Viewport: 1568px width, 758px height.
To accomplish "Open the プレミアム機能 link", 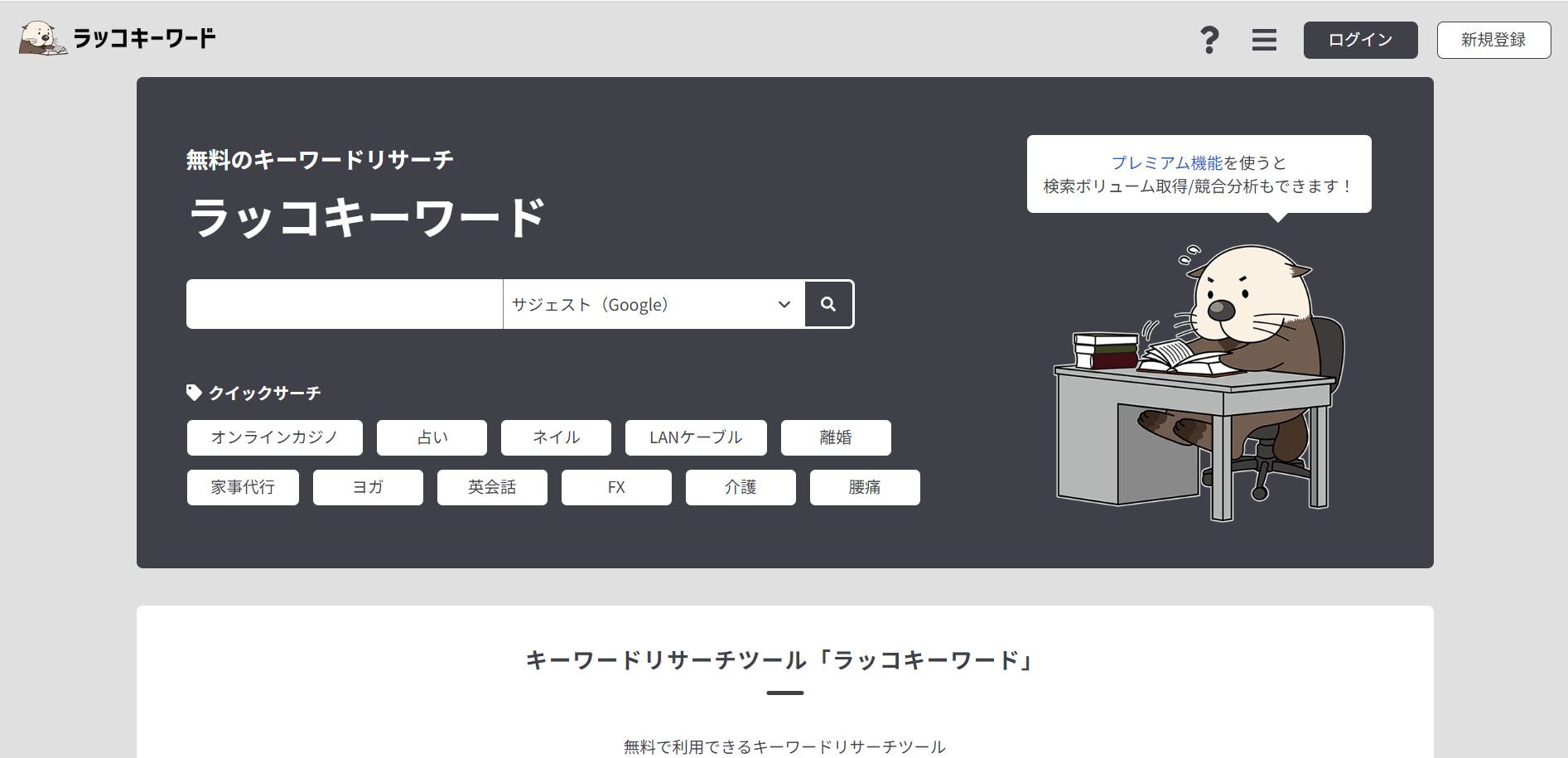I will [x=1167, y=162].
